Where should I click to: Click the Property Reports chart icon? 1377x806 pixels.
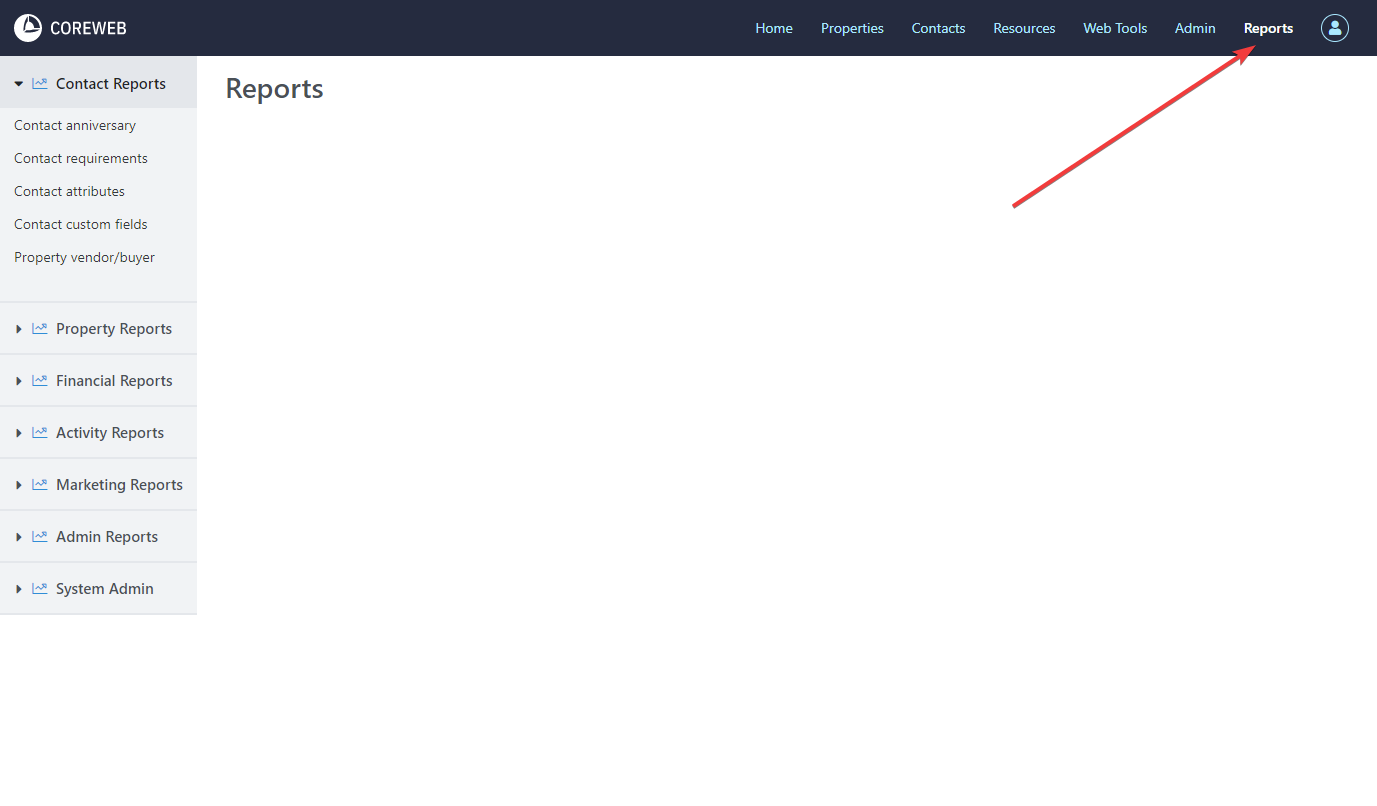tap(40, 329)
